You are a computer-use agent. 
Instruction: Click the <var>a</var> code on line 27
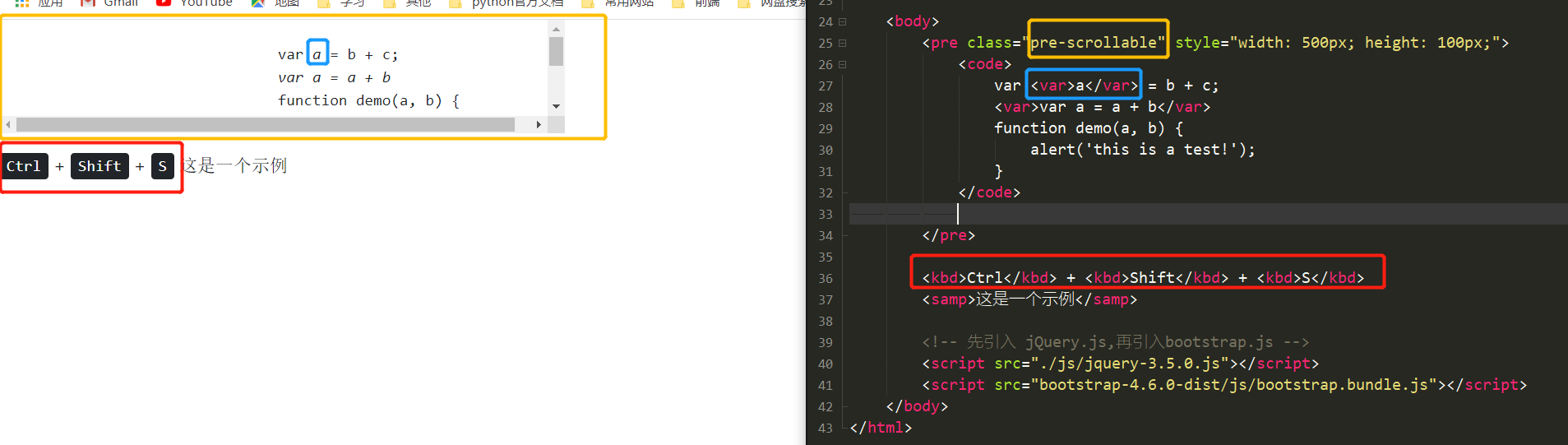tap(1084, 86)
